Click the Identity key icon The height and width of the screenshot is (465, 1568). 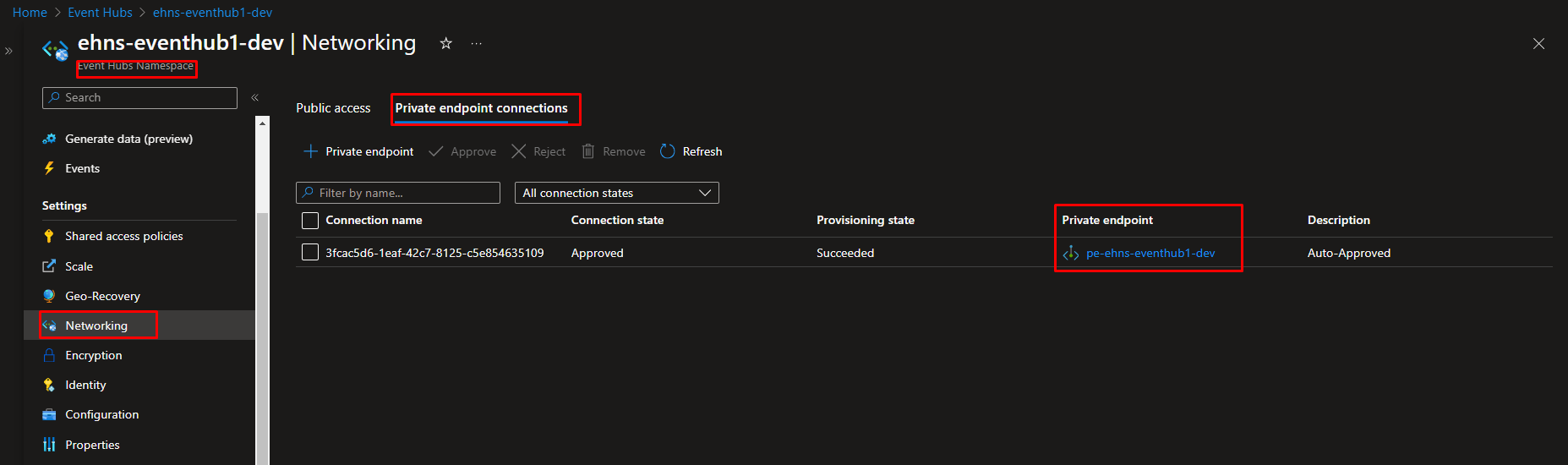click(x=49, y=385)
